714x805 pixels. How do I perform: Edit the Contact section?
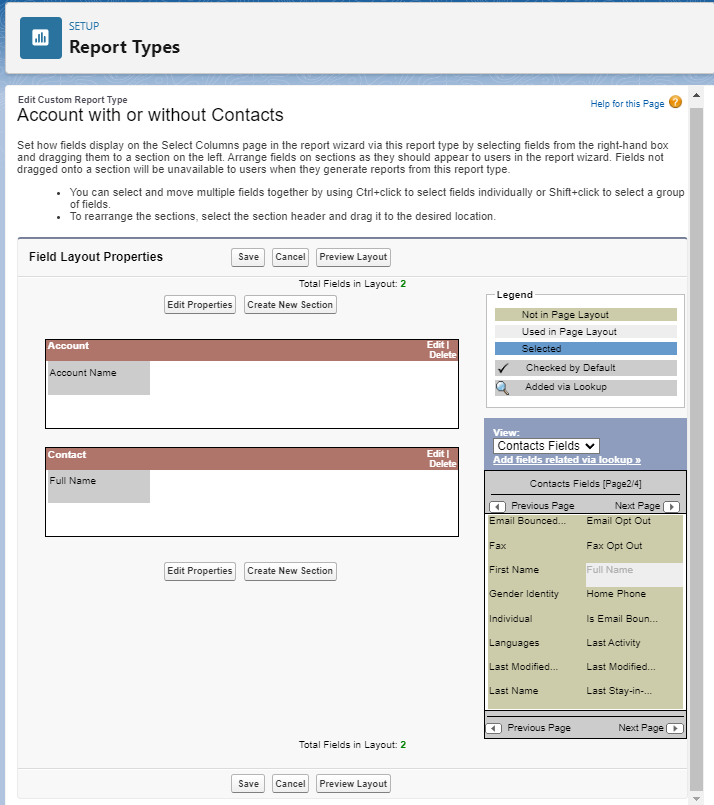[x=435, y=454]
